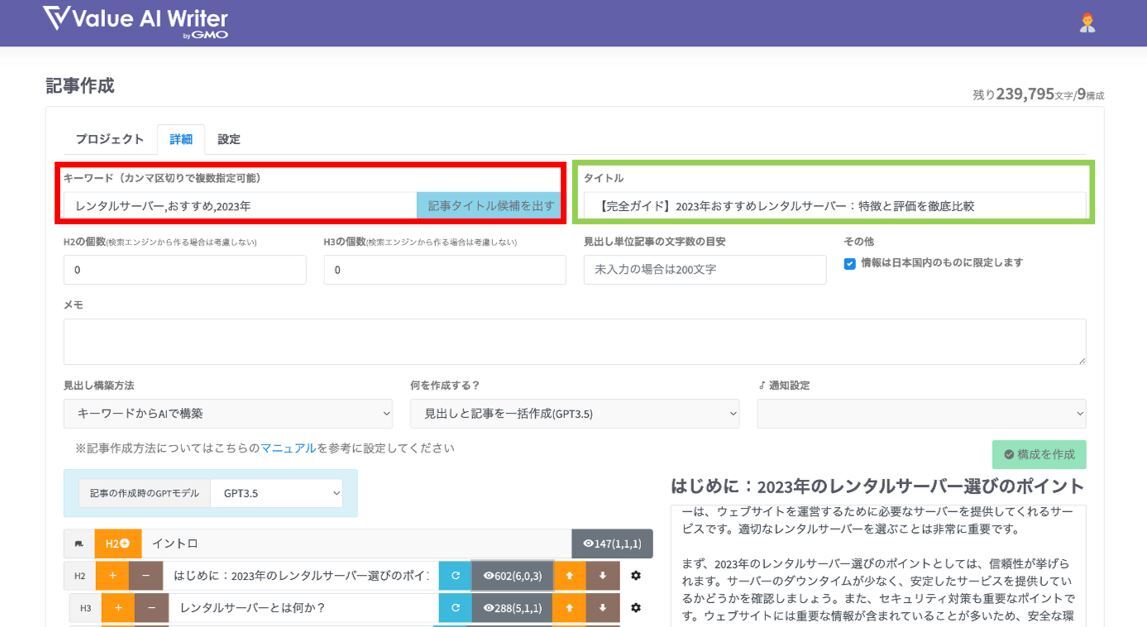This screenshot has height=627, width=1147.
Task: Move はじめに heading down
Action: point(603,576)
